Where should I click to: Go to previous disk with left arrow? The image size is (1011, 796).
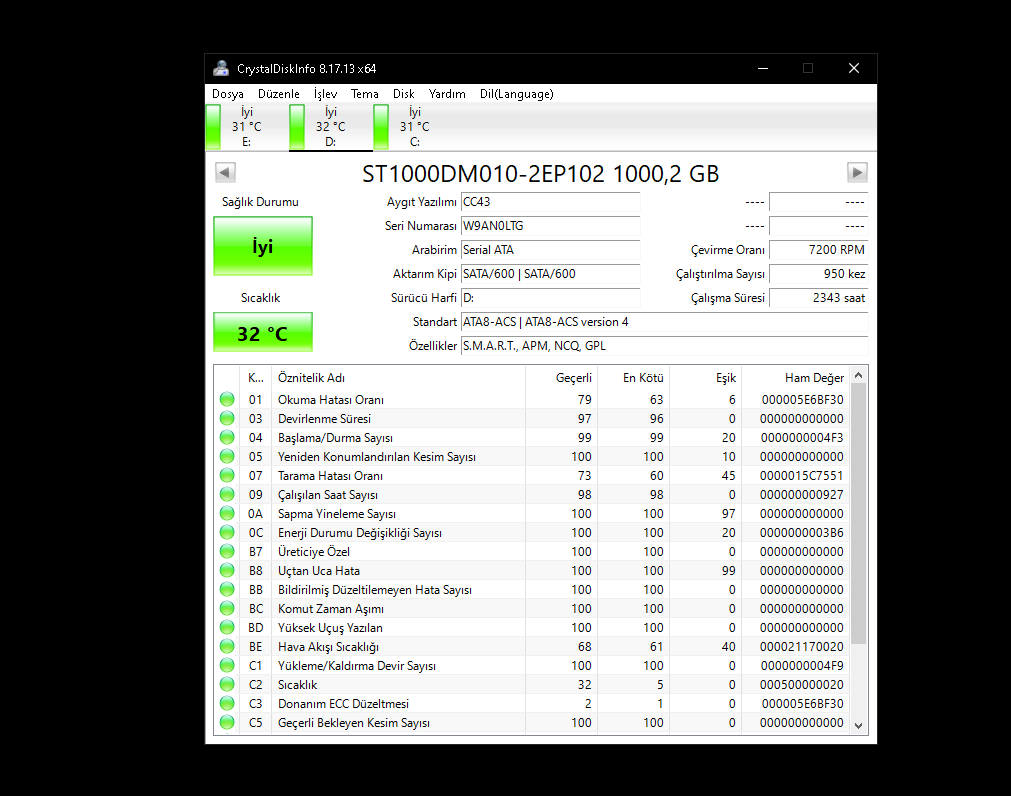(225, 173)
